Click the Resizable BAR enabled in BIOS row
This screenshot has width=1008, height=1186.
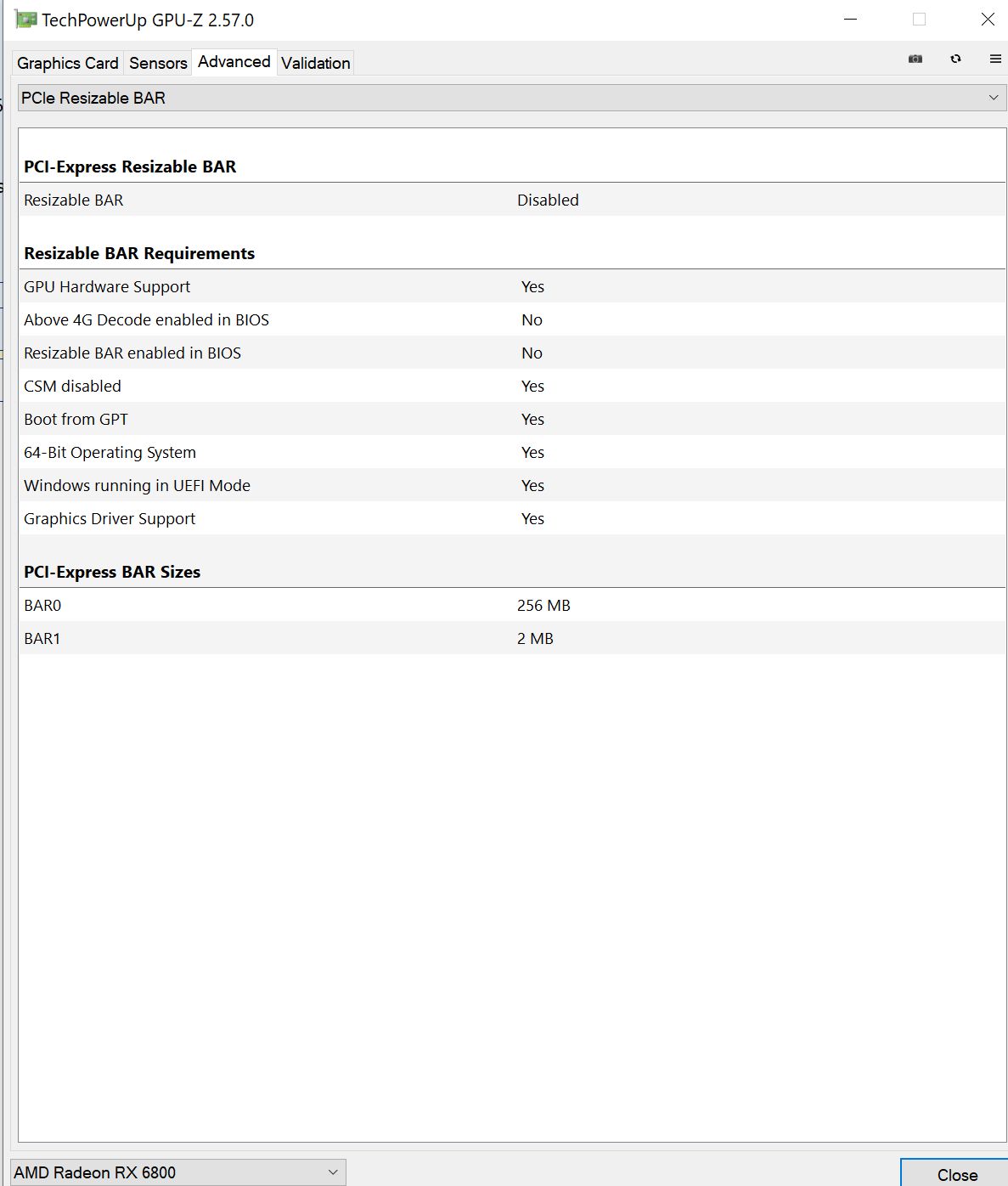coord(512,353)
